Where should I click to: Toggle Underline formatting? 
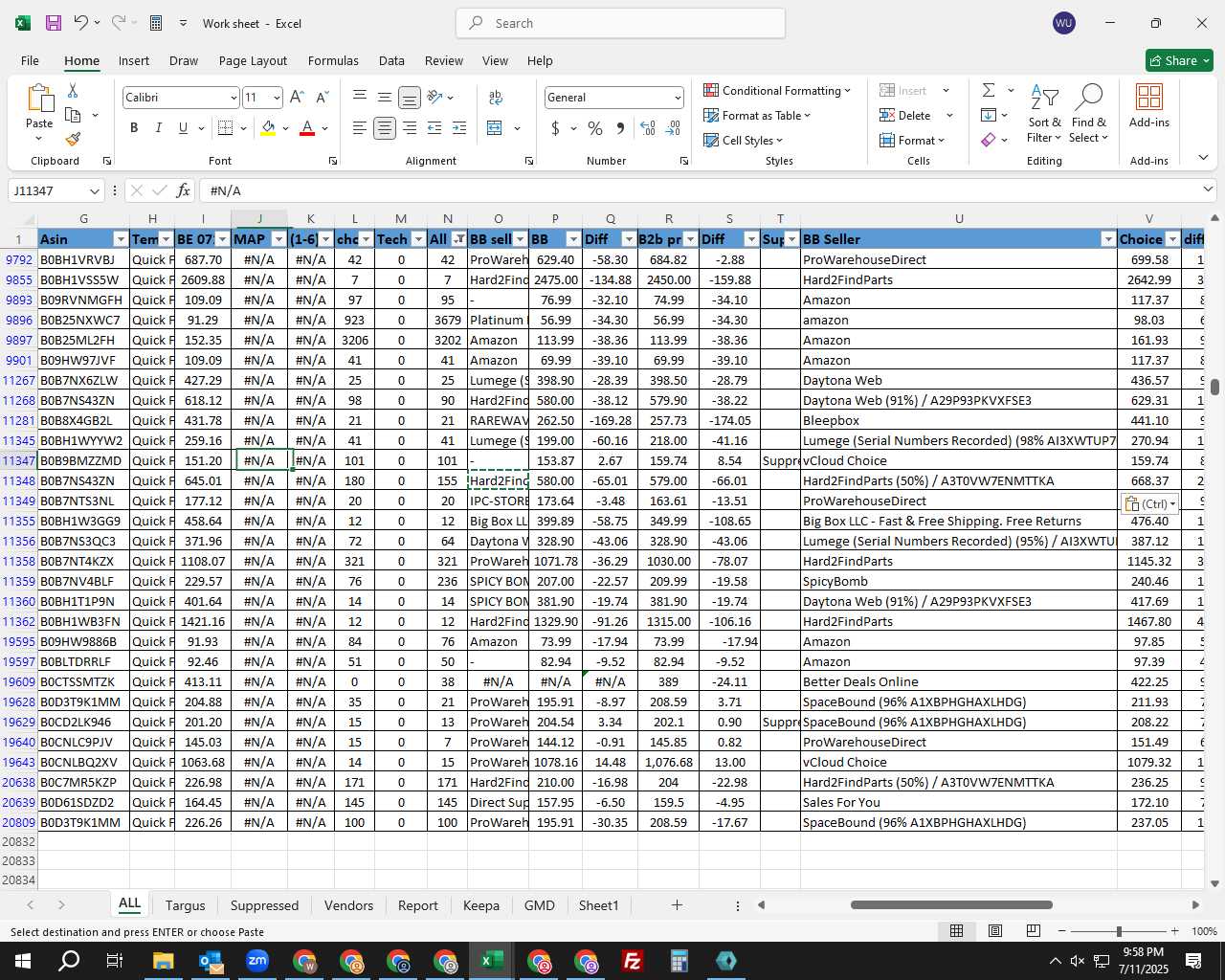pos(183,128)
